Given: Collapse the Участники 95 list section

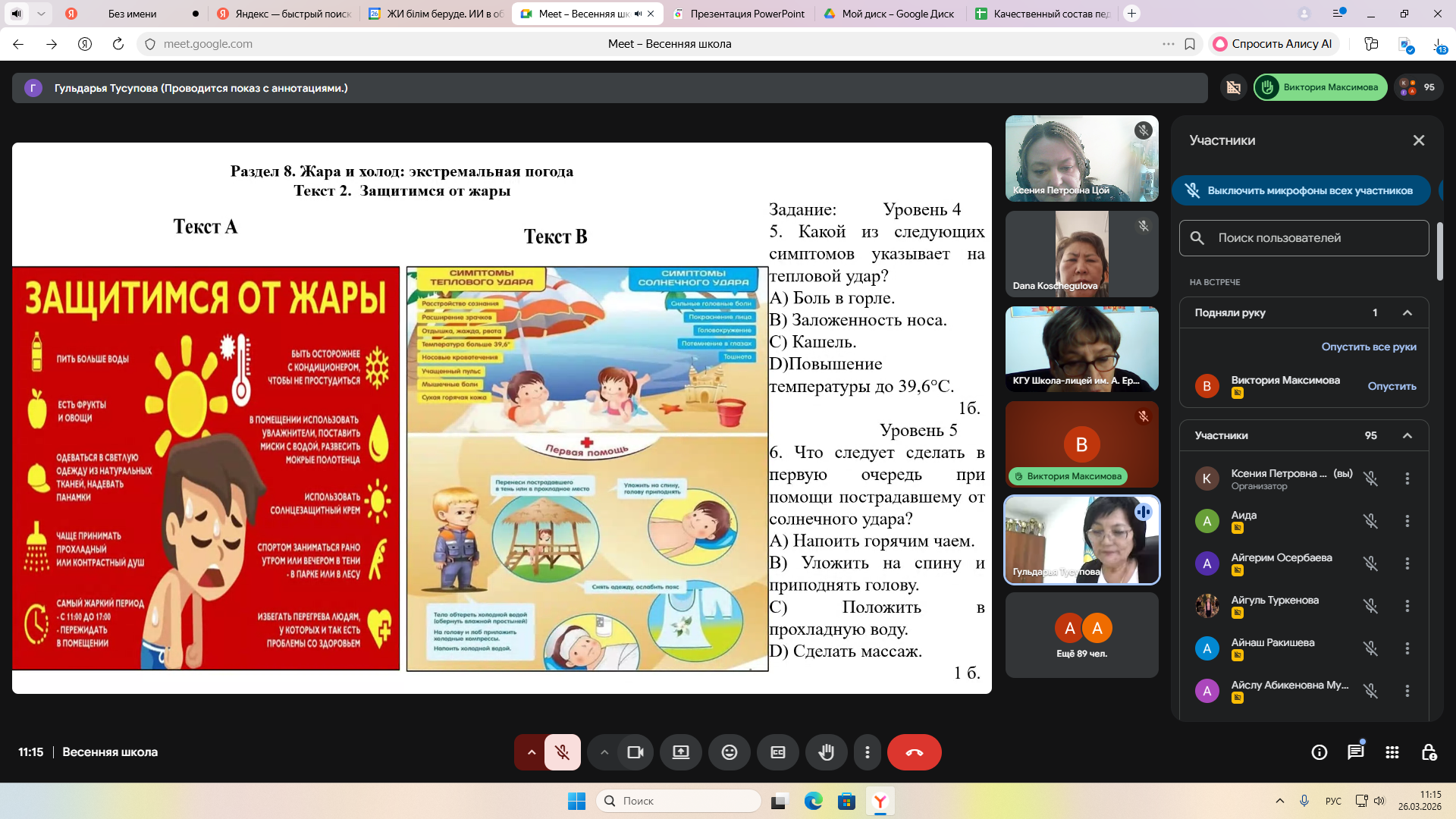Looking at the screenshot, I should (1407, 435).
